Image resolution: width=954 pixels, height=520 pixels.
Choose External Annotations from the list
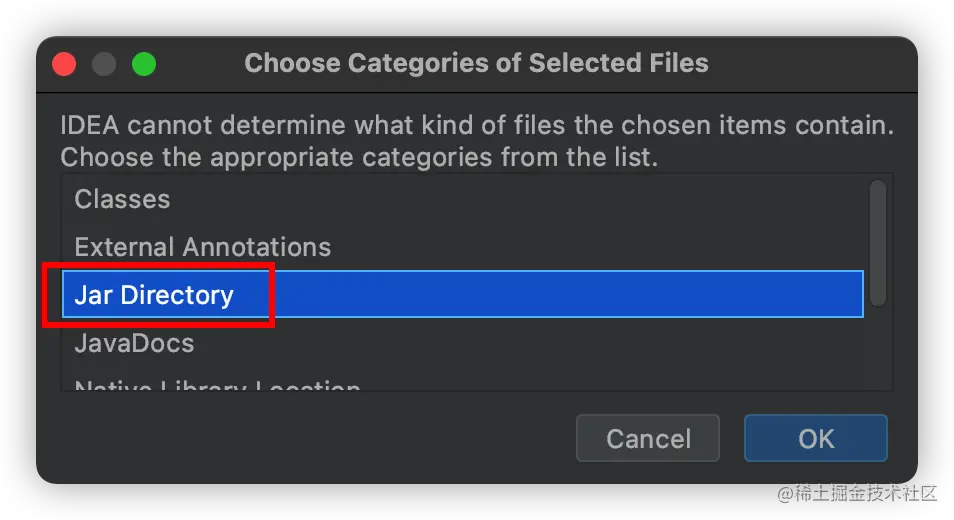tap(202, 247)
